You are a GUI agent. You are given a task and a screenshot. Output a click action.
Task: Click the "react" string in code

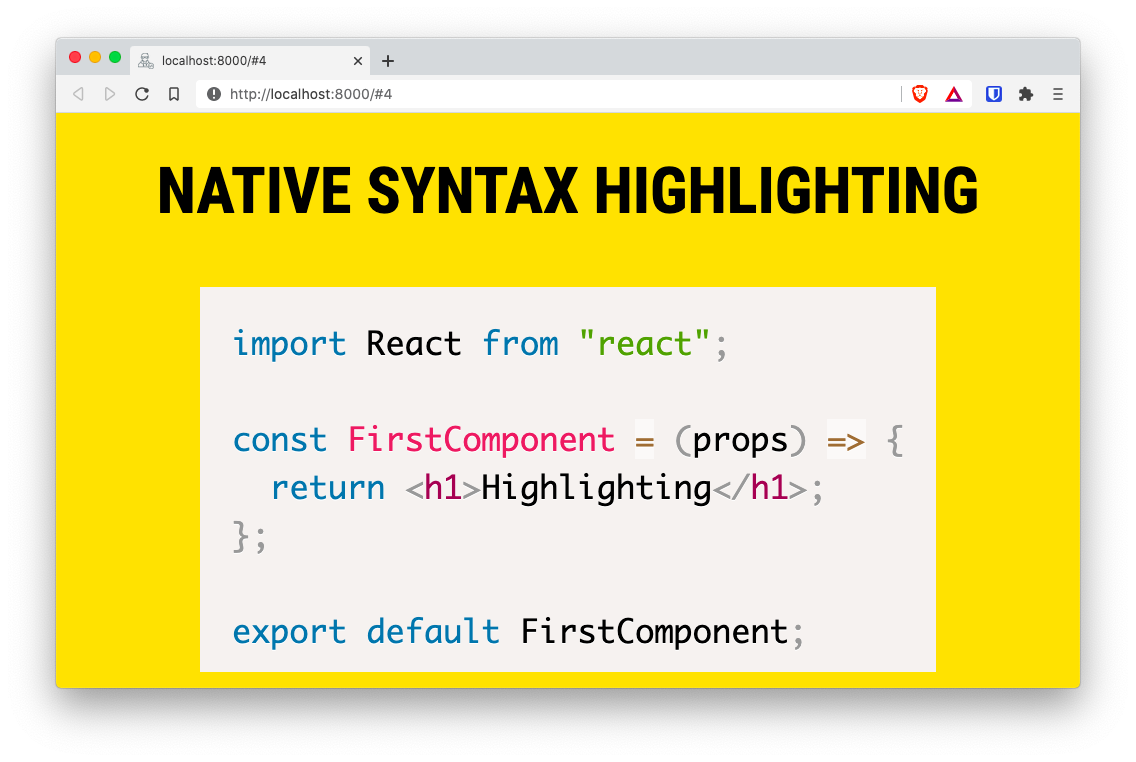click(645, 343)
